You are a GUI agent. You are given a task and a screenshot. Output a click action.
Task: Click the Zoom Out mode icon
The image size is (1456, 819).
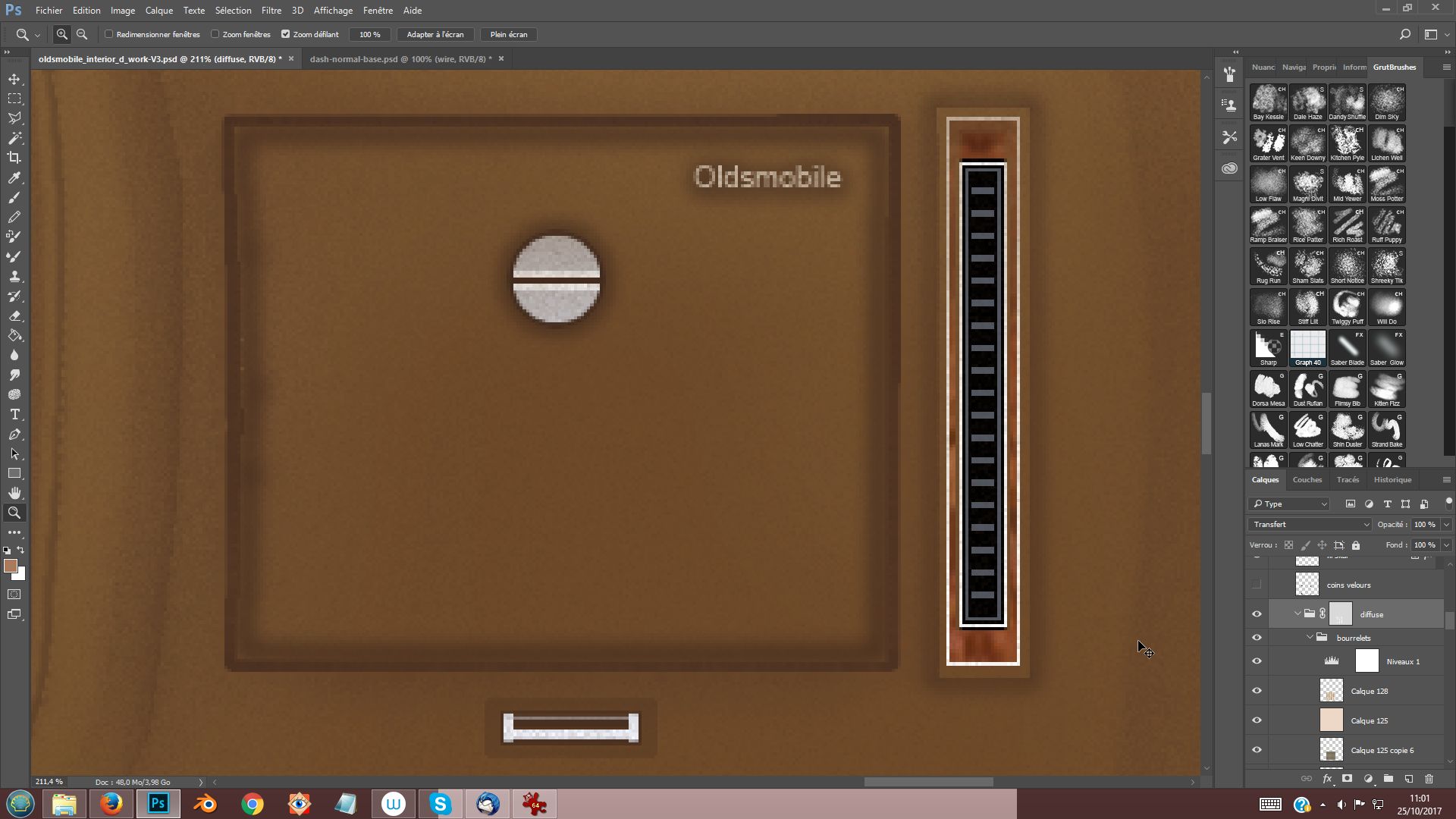pyautogui.click(x=82, y=34)
